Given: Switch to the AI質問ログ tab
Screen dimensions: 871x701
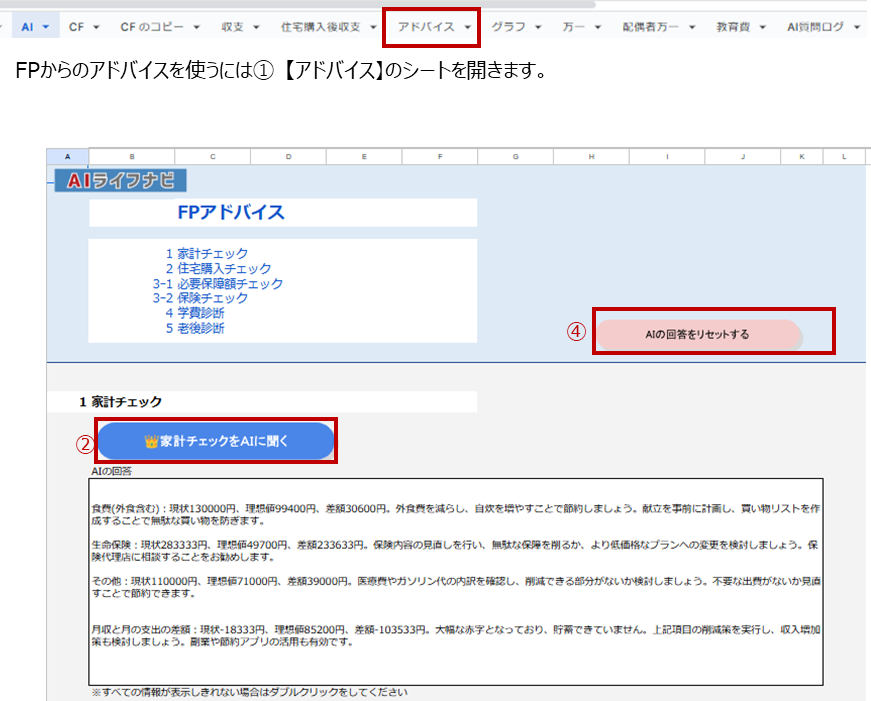Looking at the screenshot, I should point(815,27).
